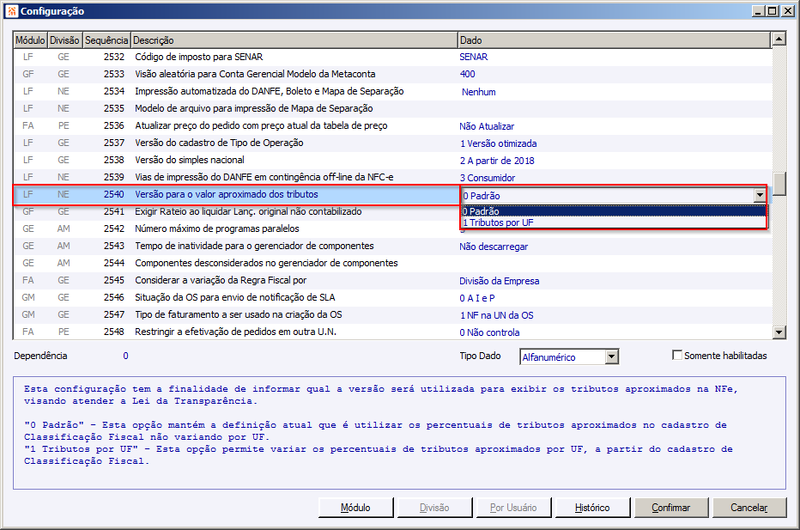The height and width of the screenshot is (530, 800).
Task: Click the Cancelar button
Action: pos(749,508)
